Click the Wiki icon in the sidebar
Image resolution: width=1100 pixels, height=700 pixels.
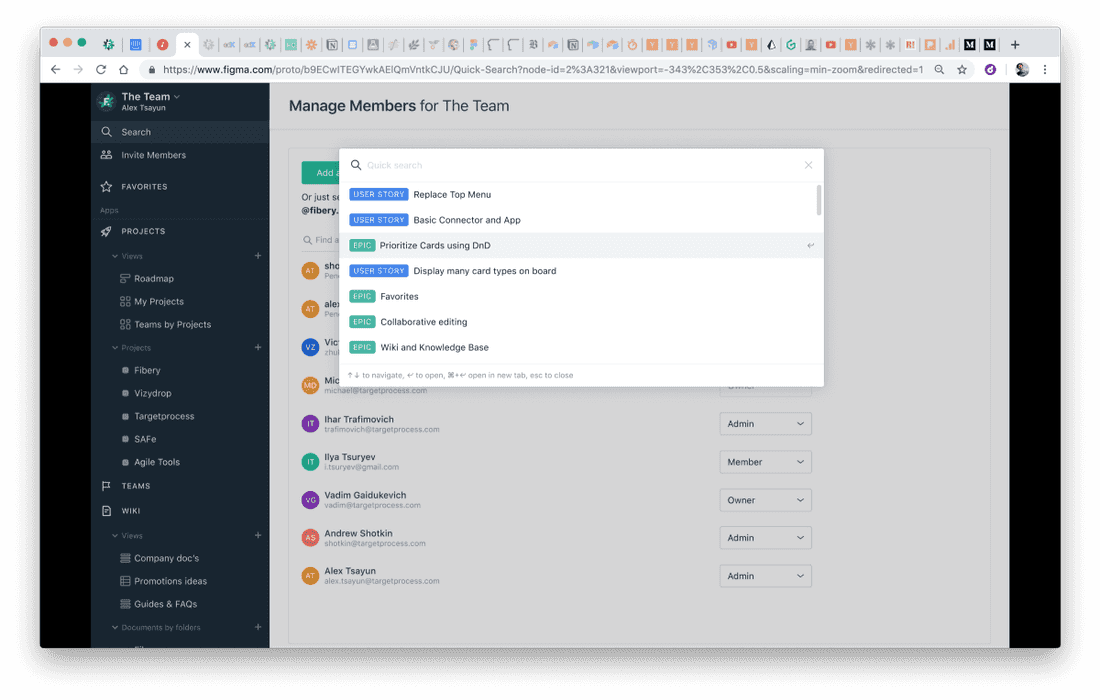click(107, 510)
